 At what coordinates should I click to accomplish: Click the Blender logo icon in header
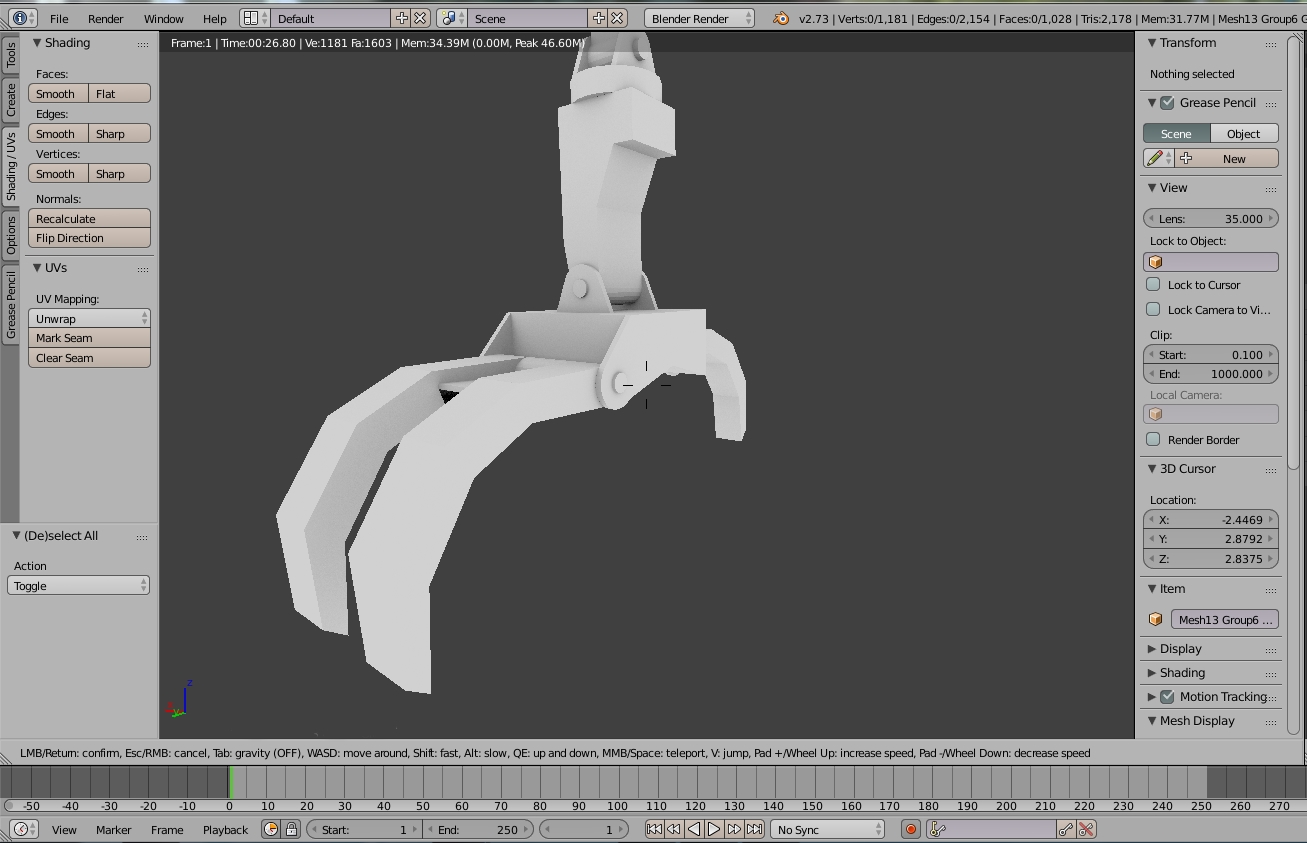(x=781, y=18)
